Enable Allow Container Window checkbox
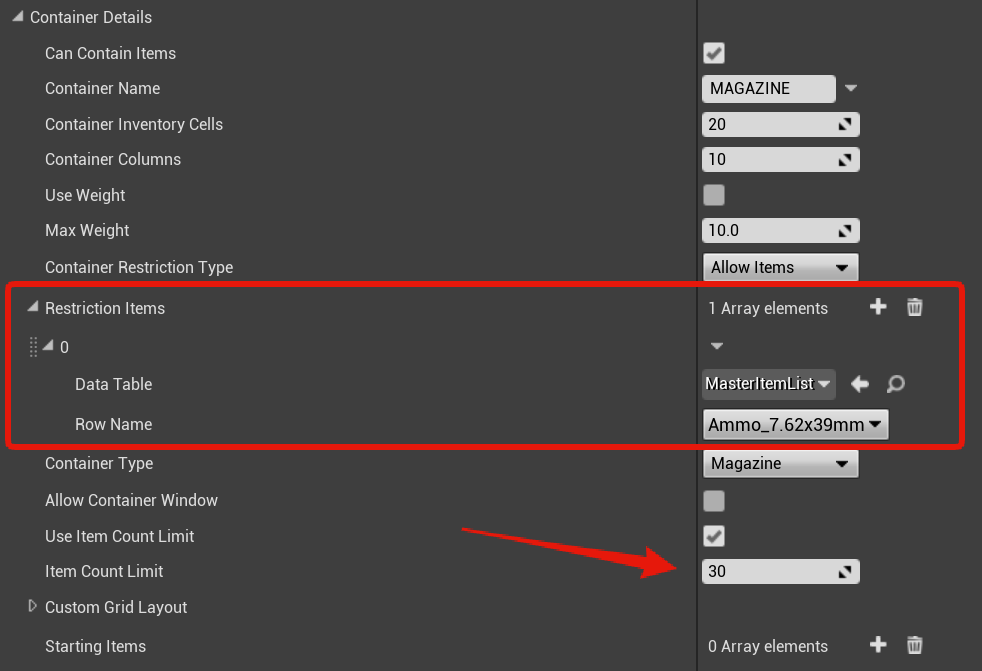This screenshot has height=671, width=982. pos(714,501)
